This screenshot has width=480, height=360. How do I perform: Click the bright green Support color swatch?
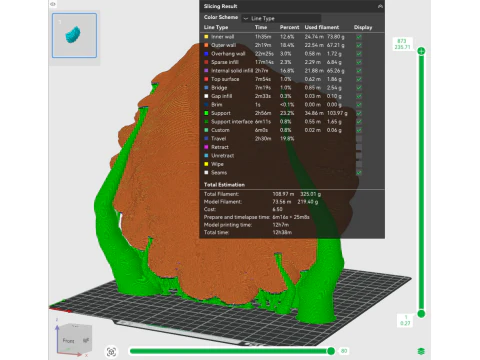coord(206,113)
